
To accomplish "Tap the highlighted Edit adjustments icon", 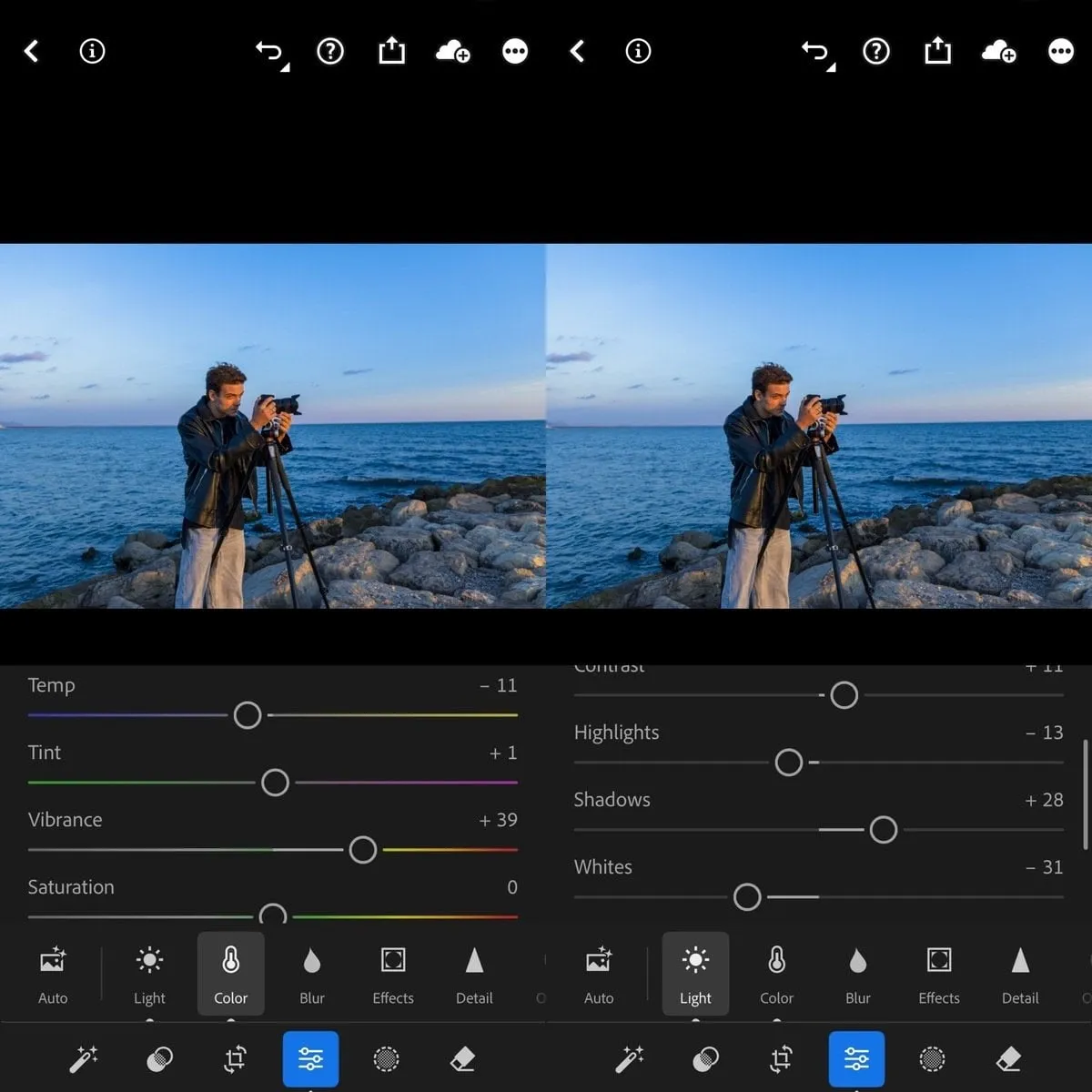I will coord(310,1059).
